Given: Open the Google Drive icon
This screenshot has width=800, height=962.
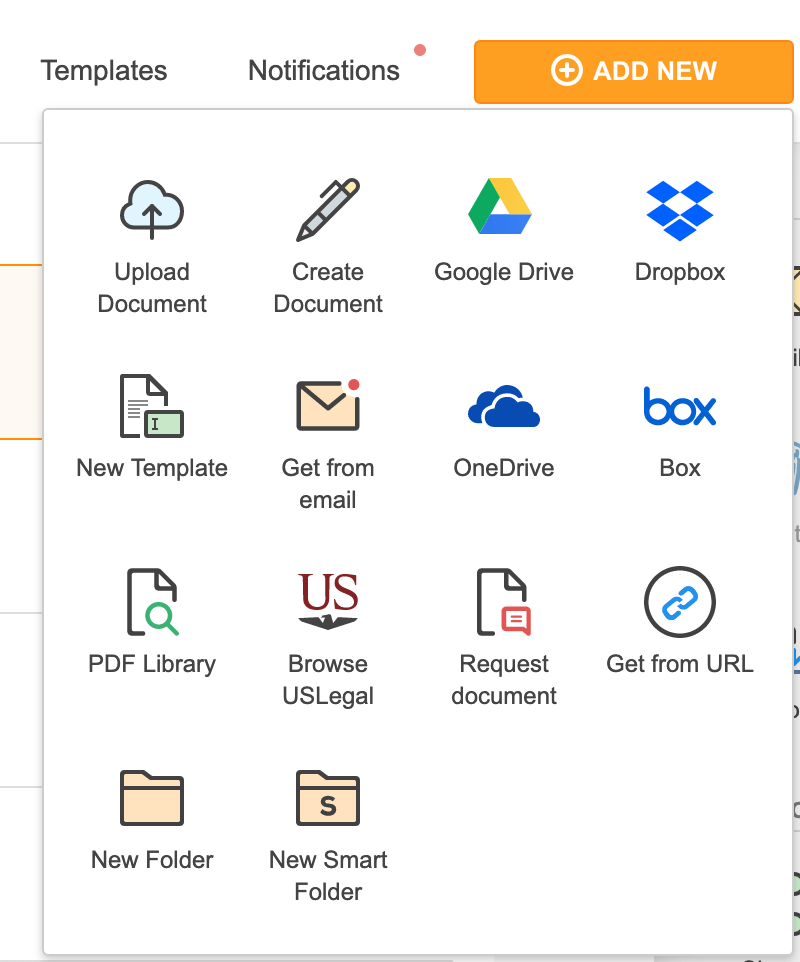Looking at the screenshot, I should [x=500, y=207].
